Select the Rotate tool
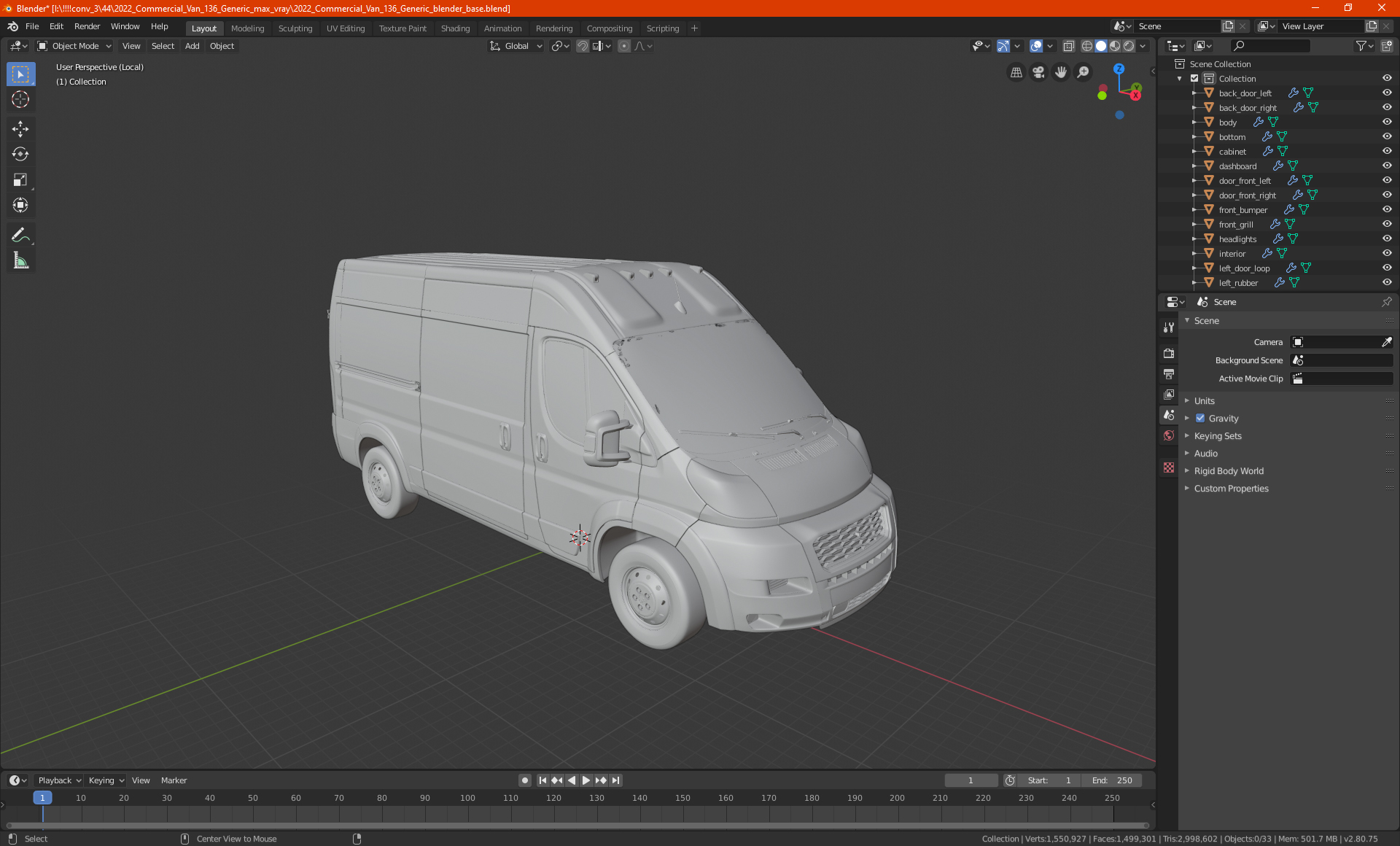 pyautogui.click(x=20, y=154)
